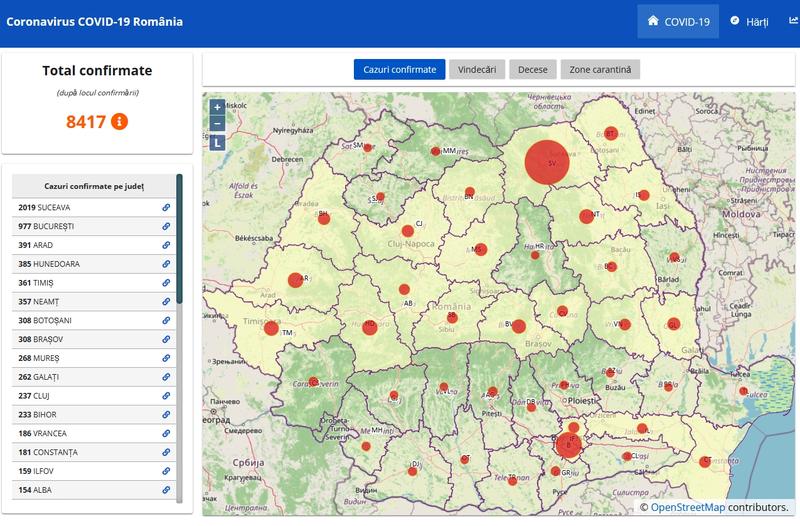This screenshot has height=526, width=800.
Task: Click the link icon next to TIMIȘ
Action: [x=166, y=283]
